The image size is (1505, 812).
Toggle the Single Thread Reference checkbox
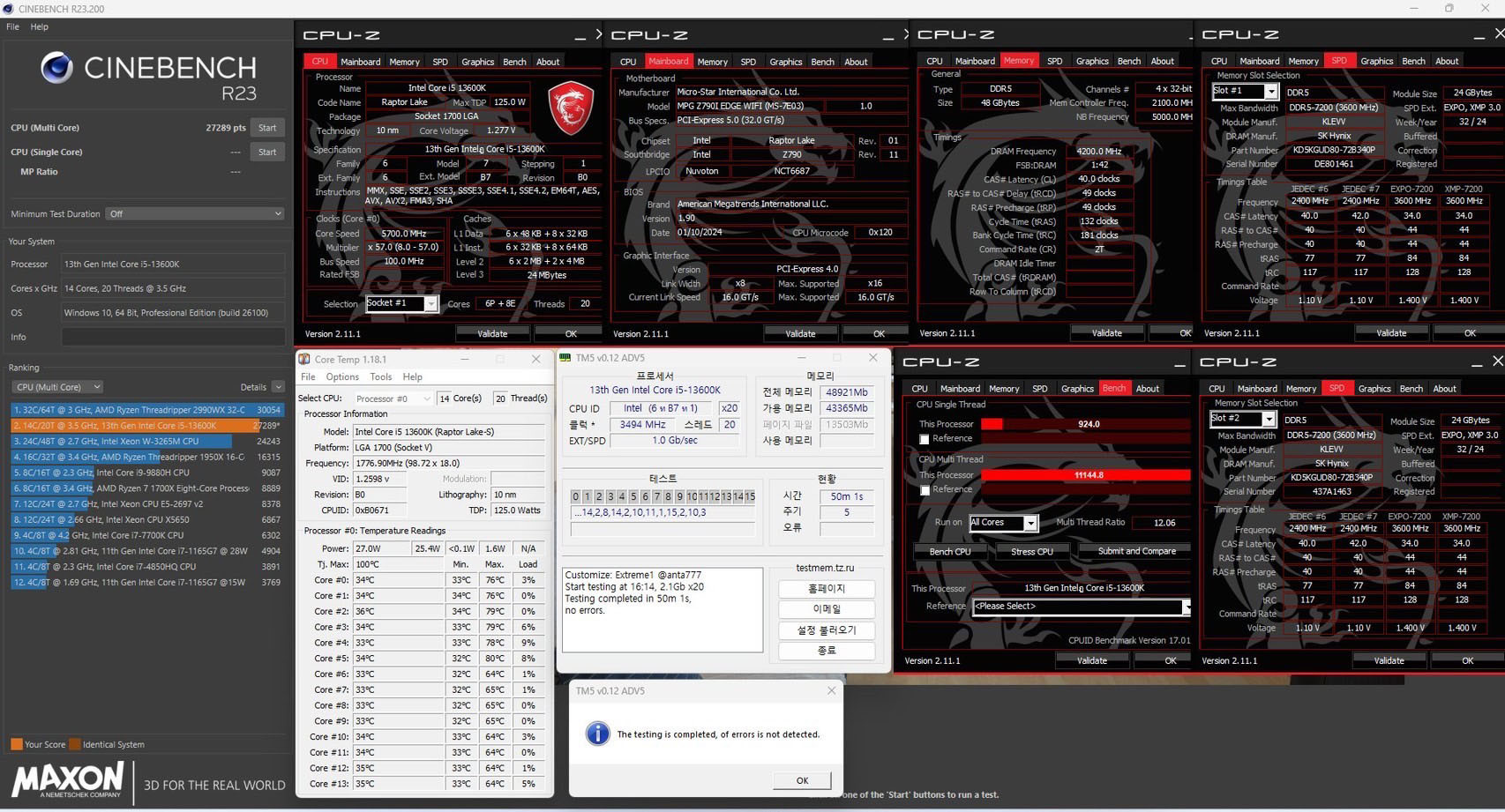pyautogui.click(x=925, y=439)
